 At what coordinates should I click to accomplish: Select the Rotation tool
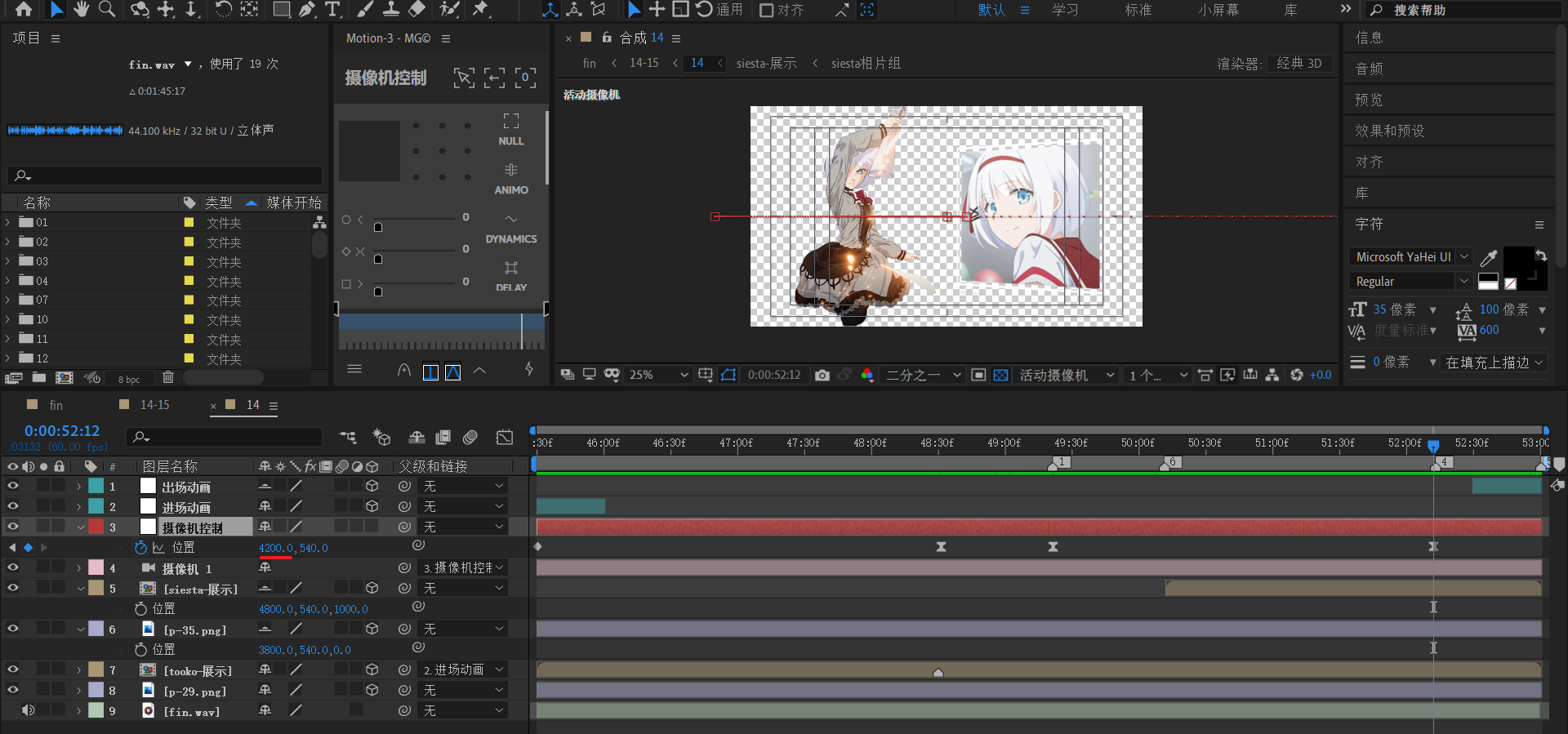pyautogui.click(x=223, y=9)
